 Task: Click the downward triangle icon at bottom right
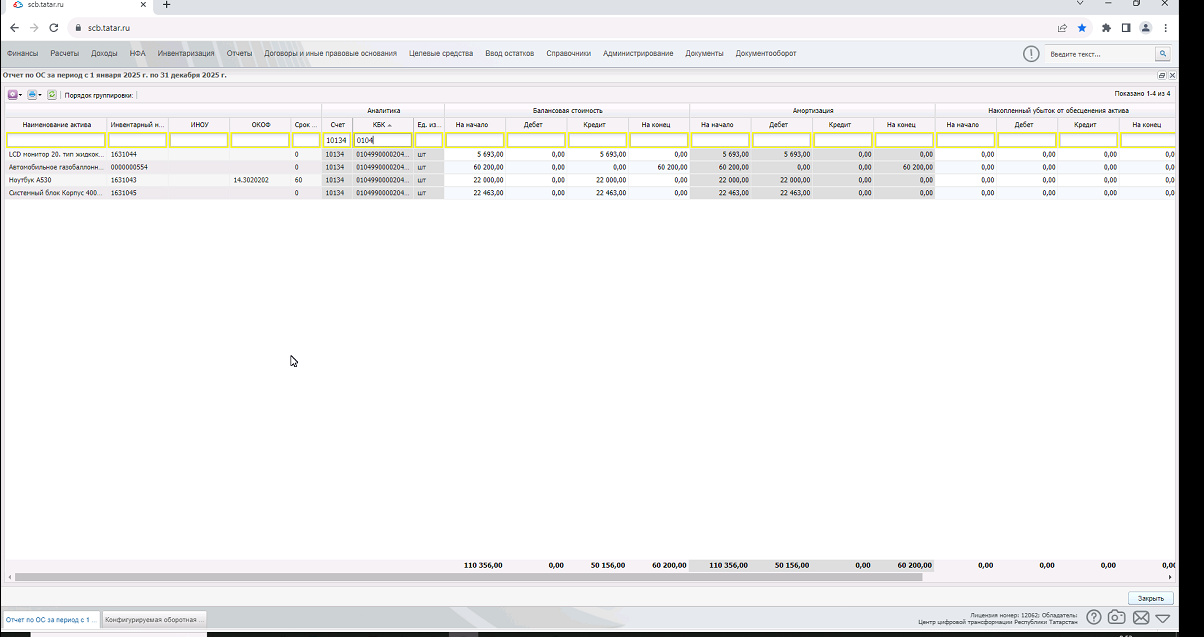click(x=1162, y=618)
